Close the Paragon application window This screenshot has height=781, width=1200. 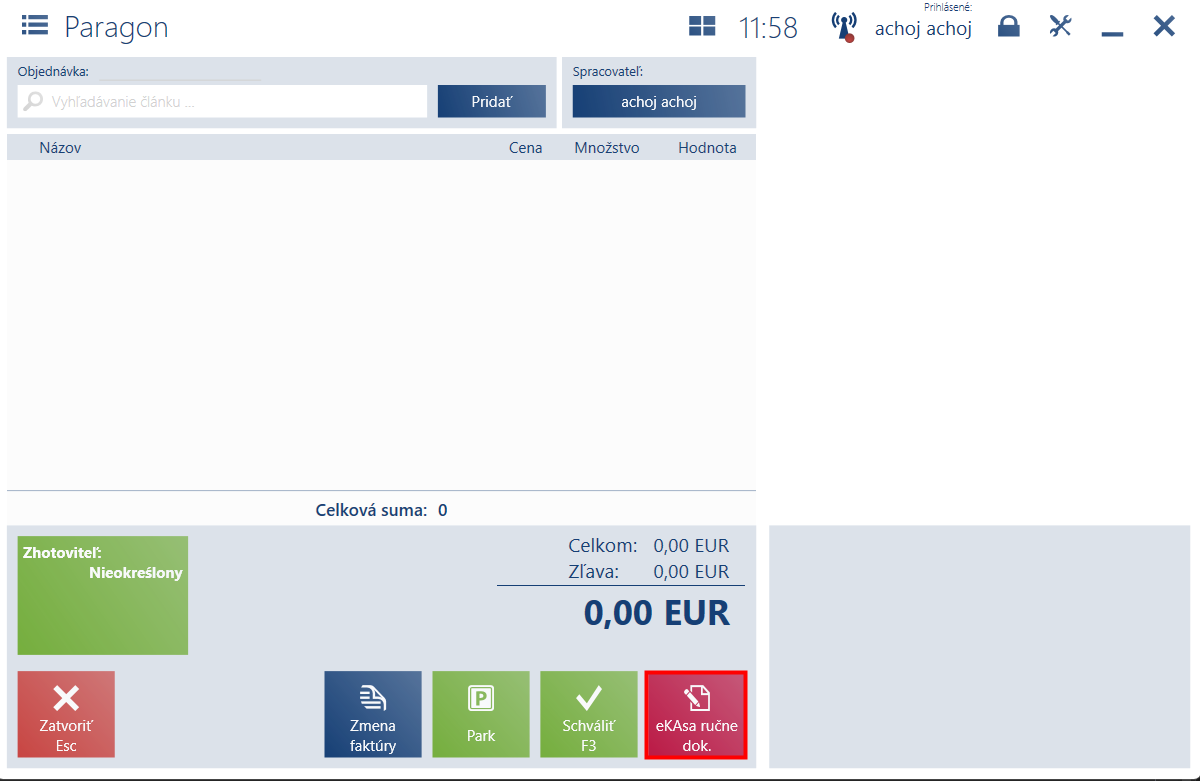(x=1164, y=26)
